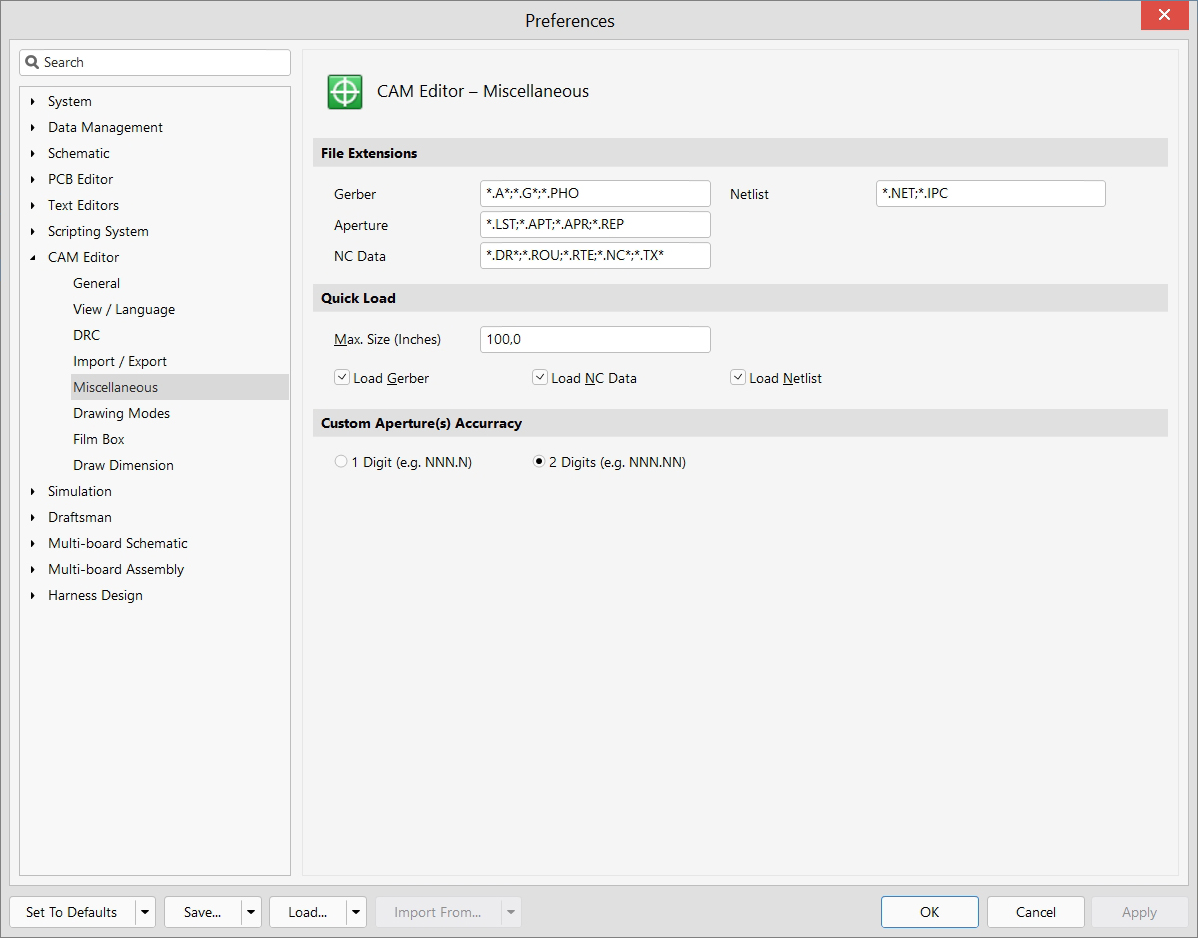This screenshot has height=938, width=1198.
Task: Edit the Netlist file extensions field
Action: coord(990,193)
